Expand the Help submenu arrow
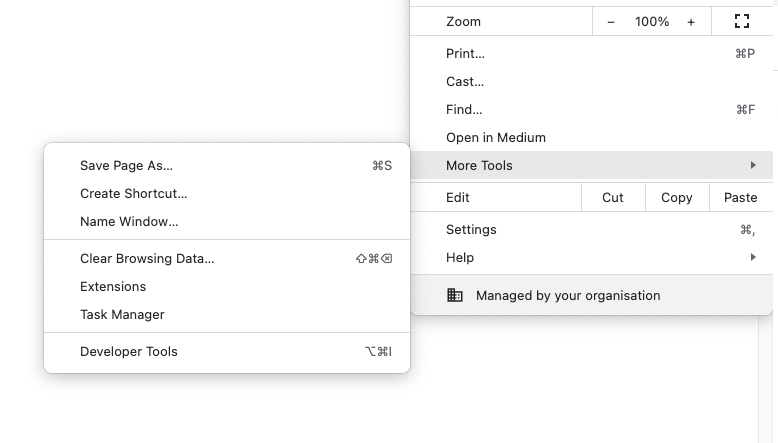The image size is (778, 443). (x=753, y=257)
